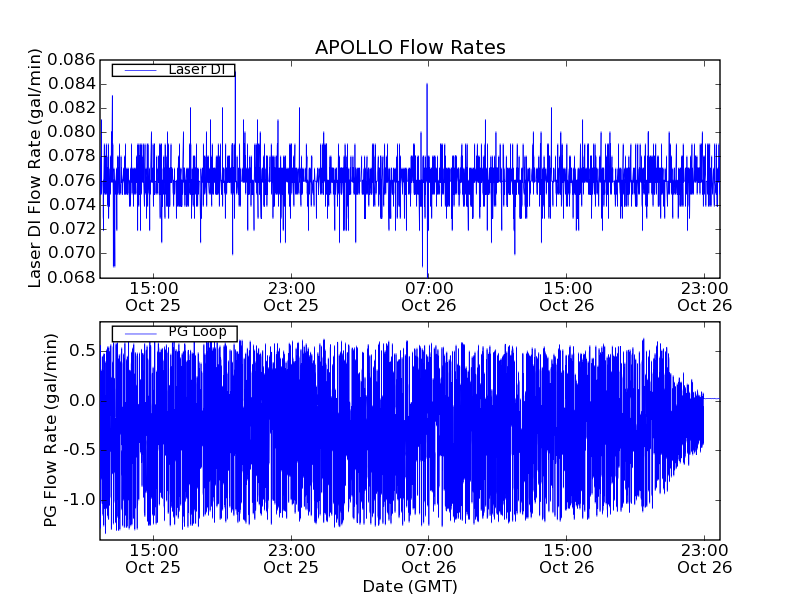This screenshot has width=800, height=600.
Task: Click the -0.5 tick on PG Flow axis
Action: [79, 450]
